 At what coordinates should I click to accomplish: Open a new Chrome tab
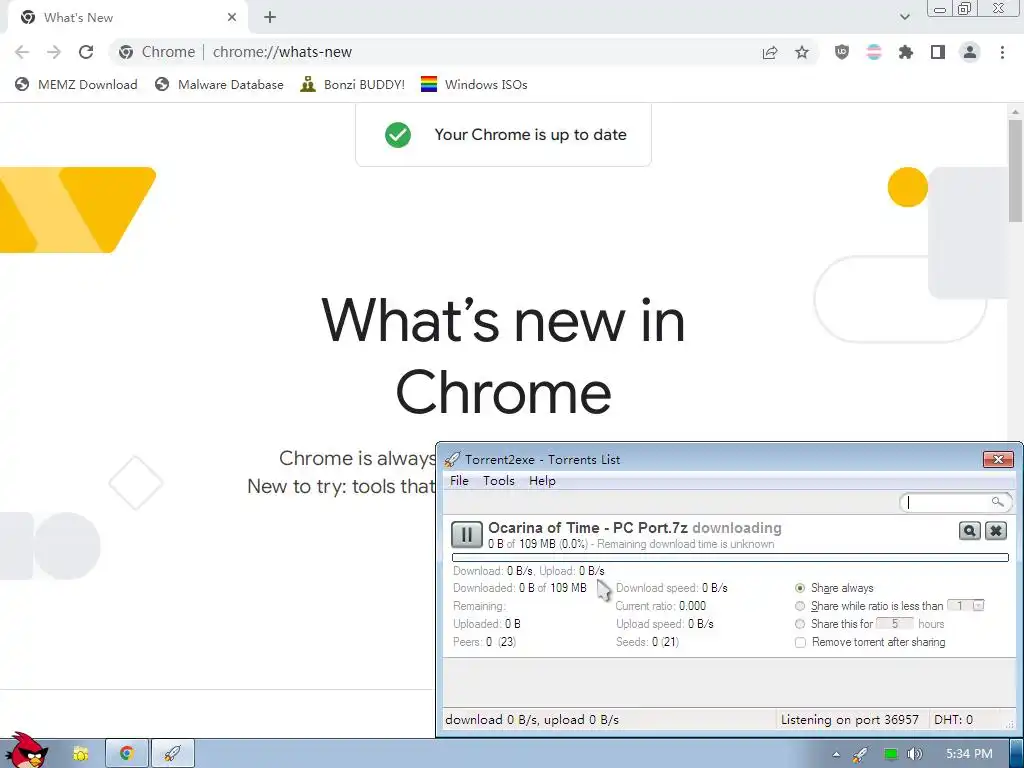(x=270, y=18)
